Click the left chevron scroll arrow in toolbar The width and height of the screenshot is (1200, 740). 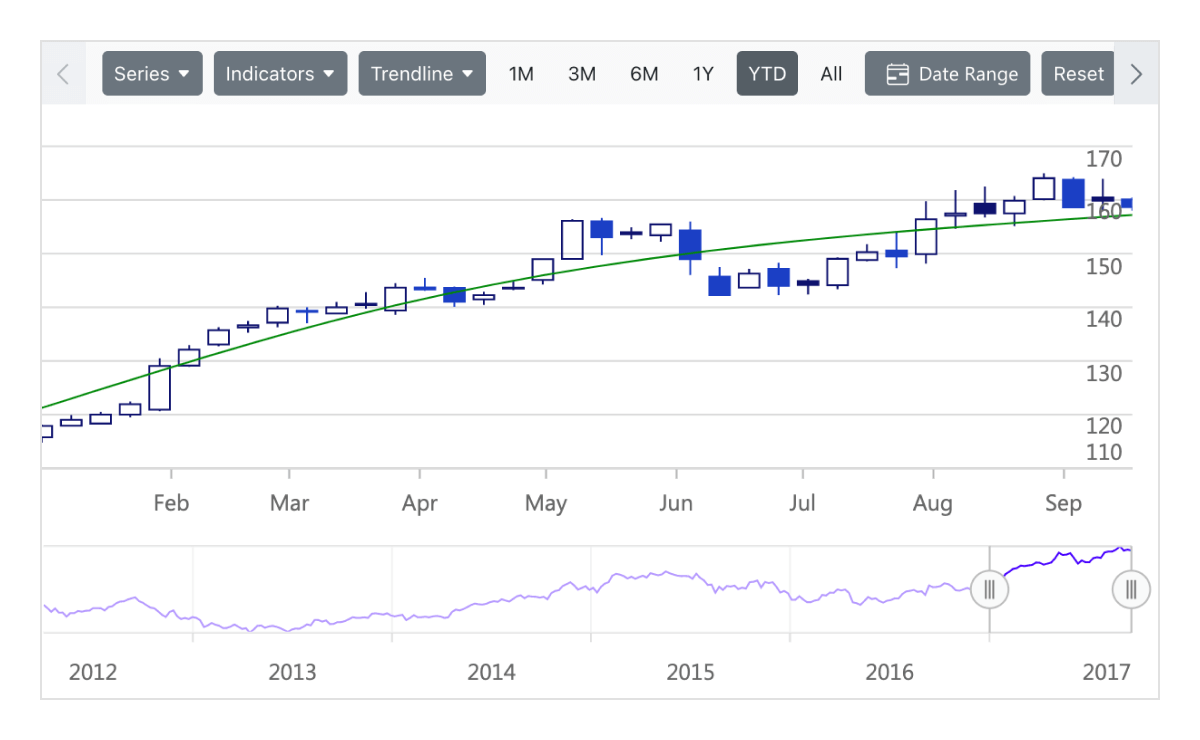pos(62,73)
